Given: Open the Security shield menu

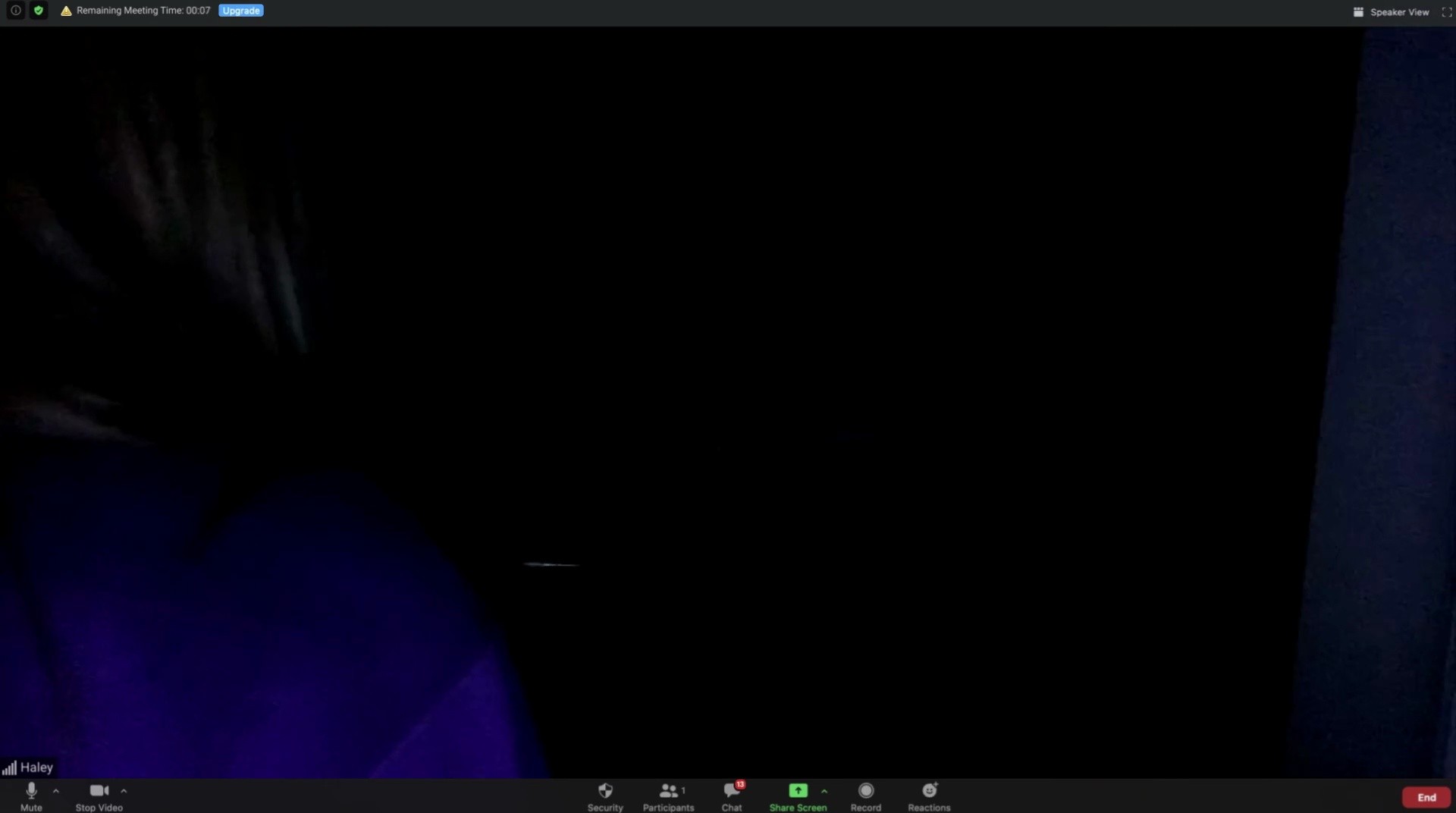Looking at the screenshot, I should 605,796.
